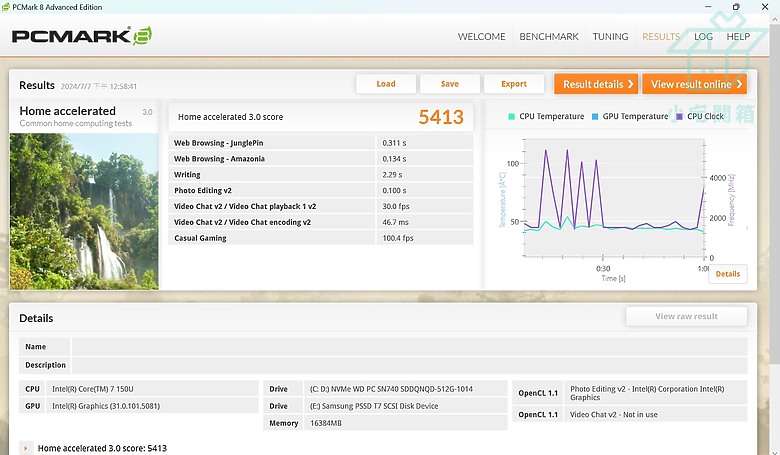Select Video Chat playback 1 v2 row

[x=321, y=206]
